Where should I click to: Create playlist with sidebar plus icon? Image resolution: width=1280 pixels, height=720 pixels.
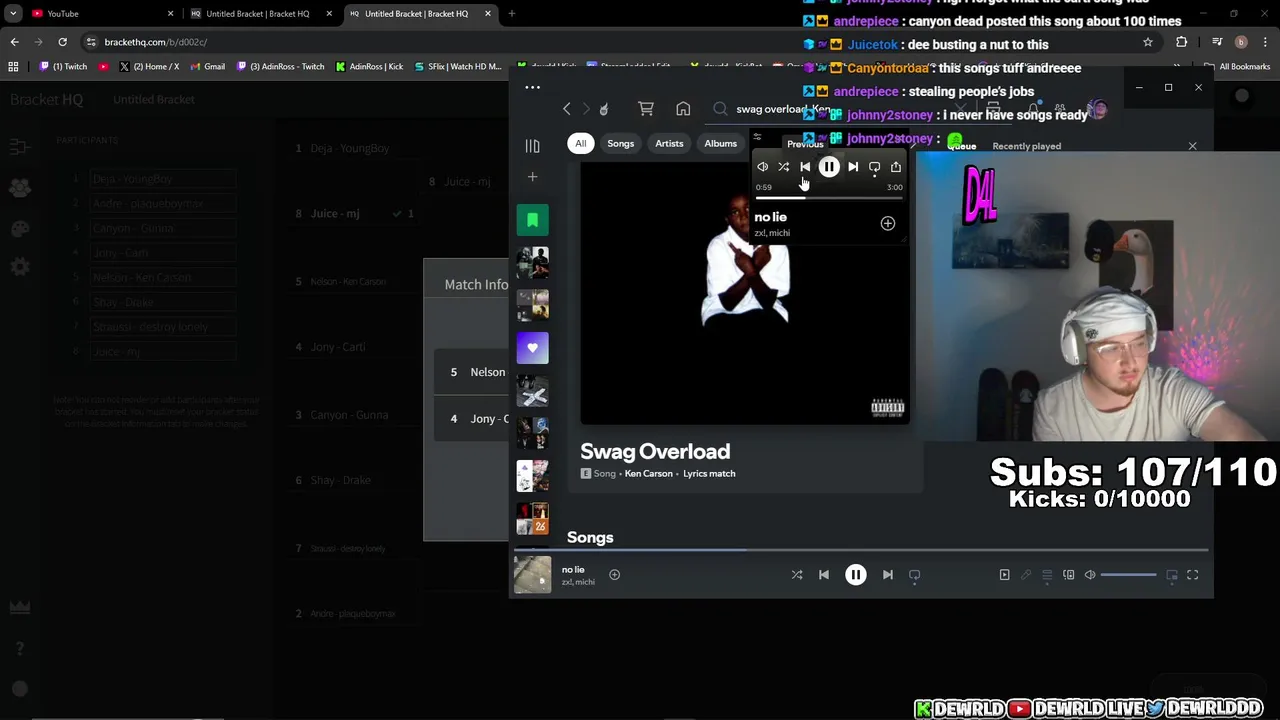point(532,177)
